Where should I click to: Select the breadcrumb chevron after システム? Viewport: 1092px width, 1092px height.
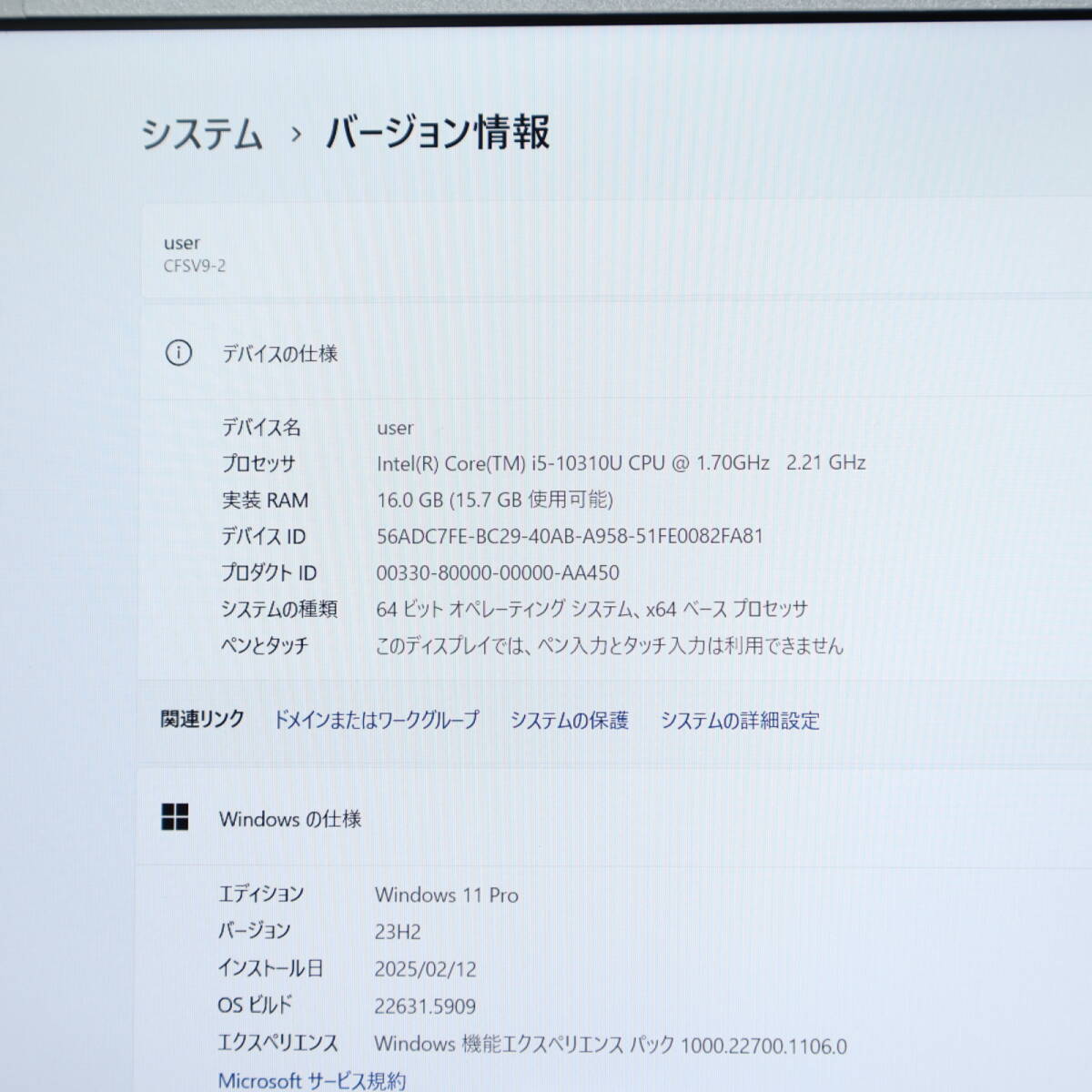[x=295, y=135]
